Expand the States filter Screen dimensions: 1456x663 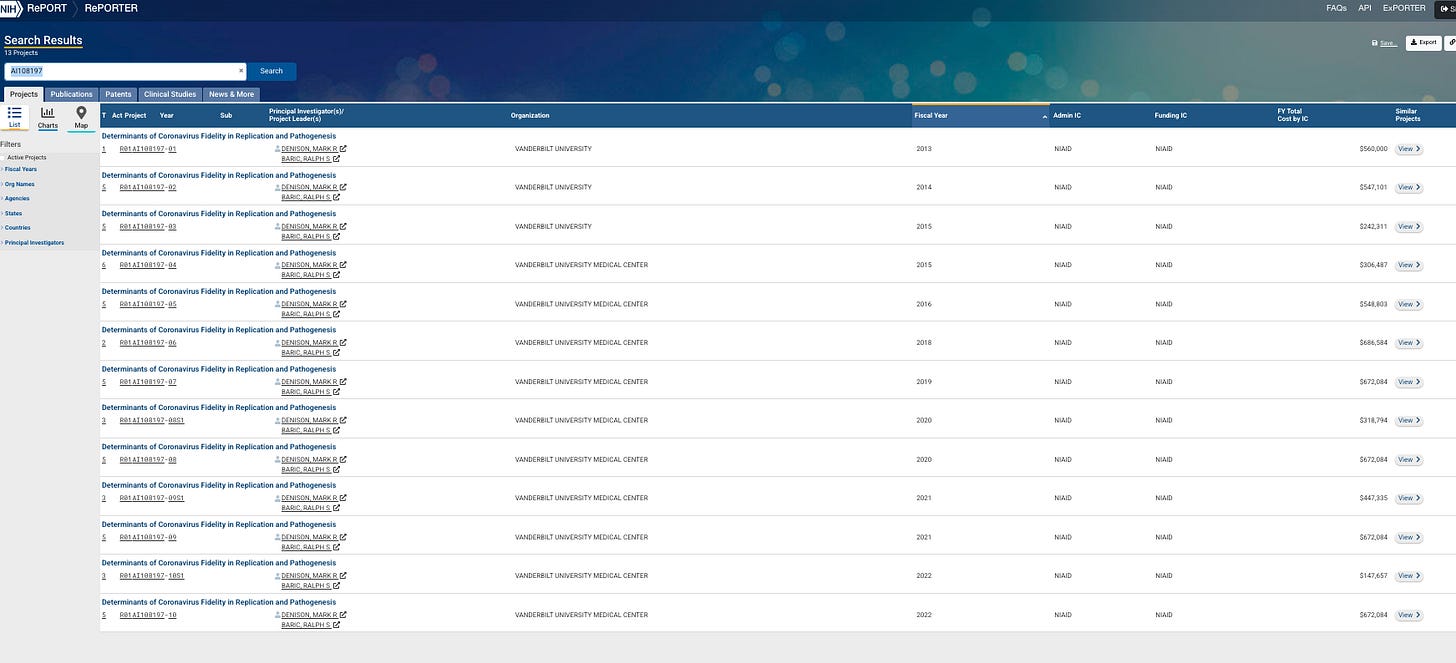(x=12, y=213)
